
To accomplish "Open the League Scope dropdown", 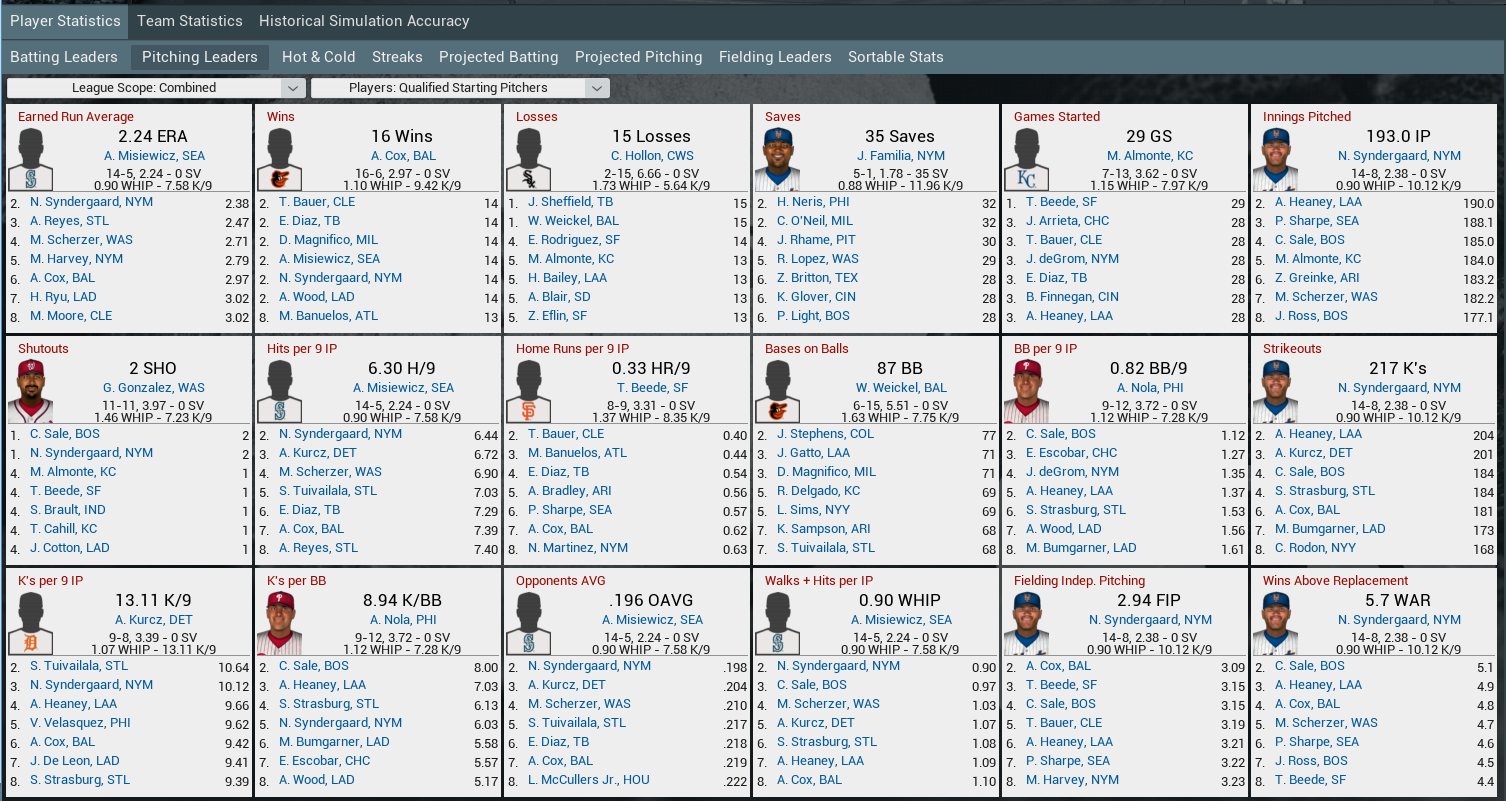I will coord(156,88).
